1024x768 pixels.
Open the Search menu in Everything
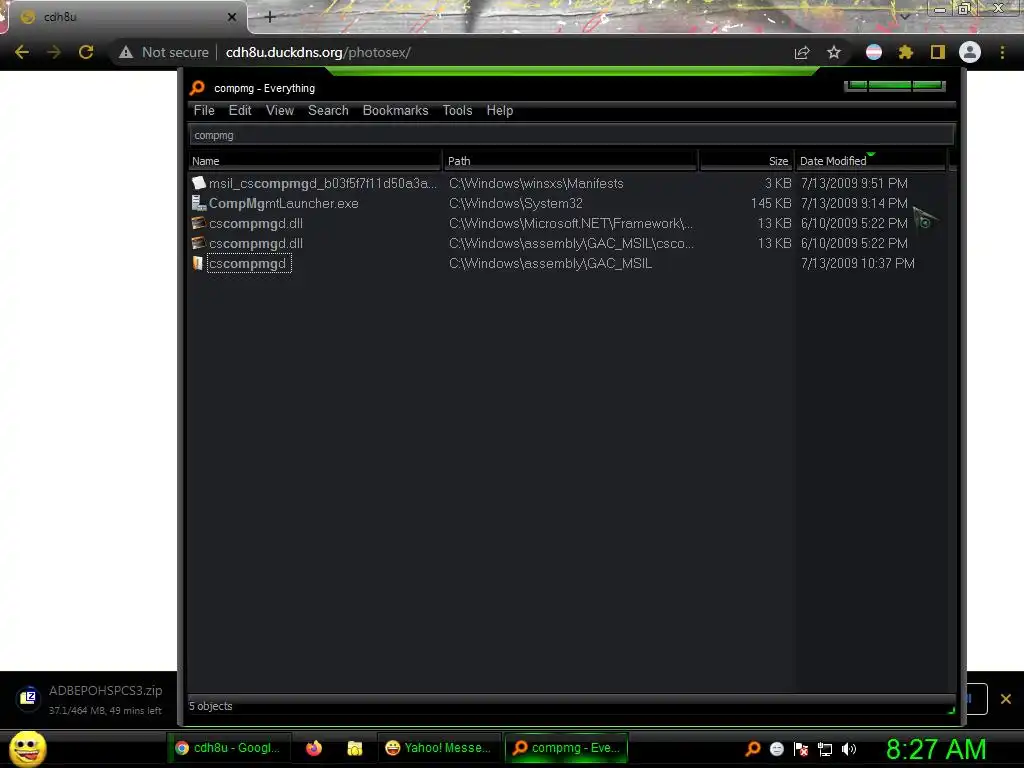(328, 110)
